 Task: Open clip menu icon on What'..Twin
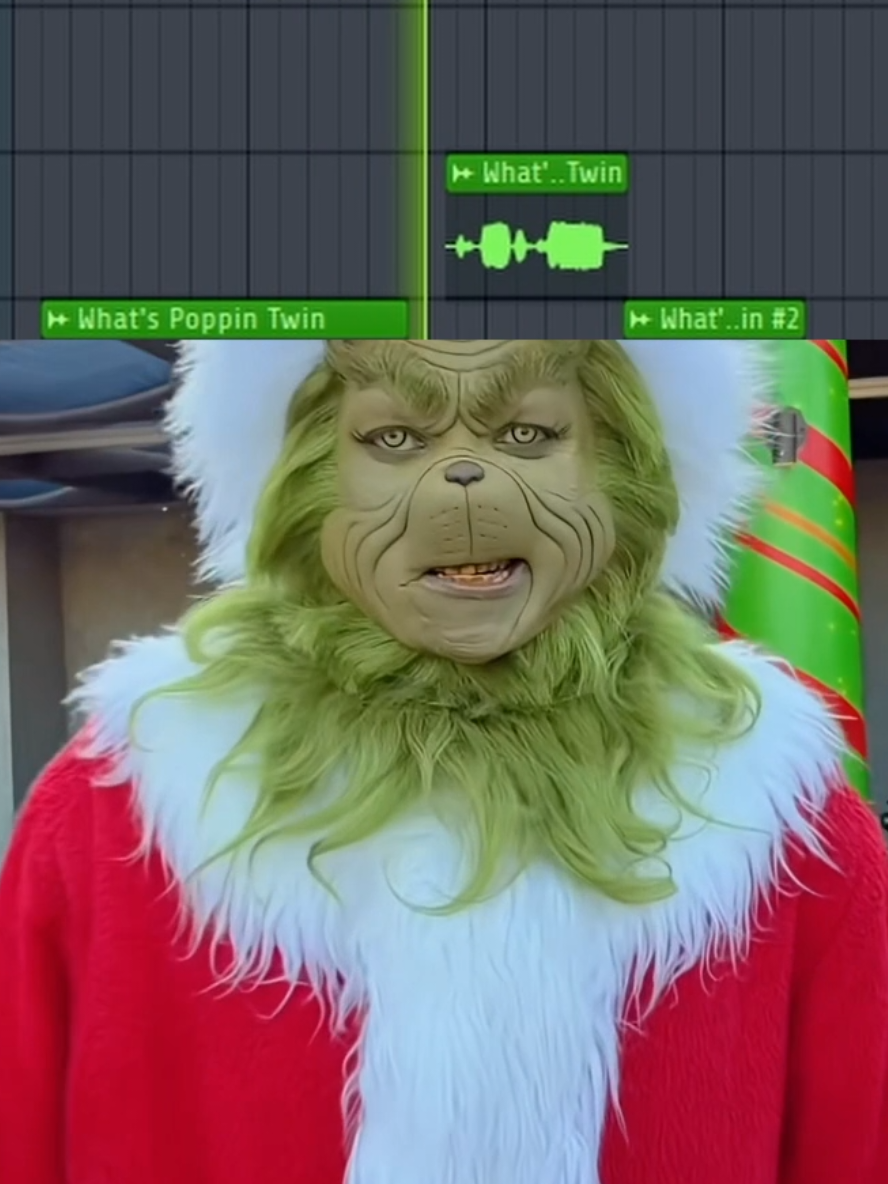pyautogui.click(x=462, y=174)
